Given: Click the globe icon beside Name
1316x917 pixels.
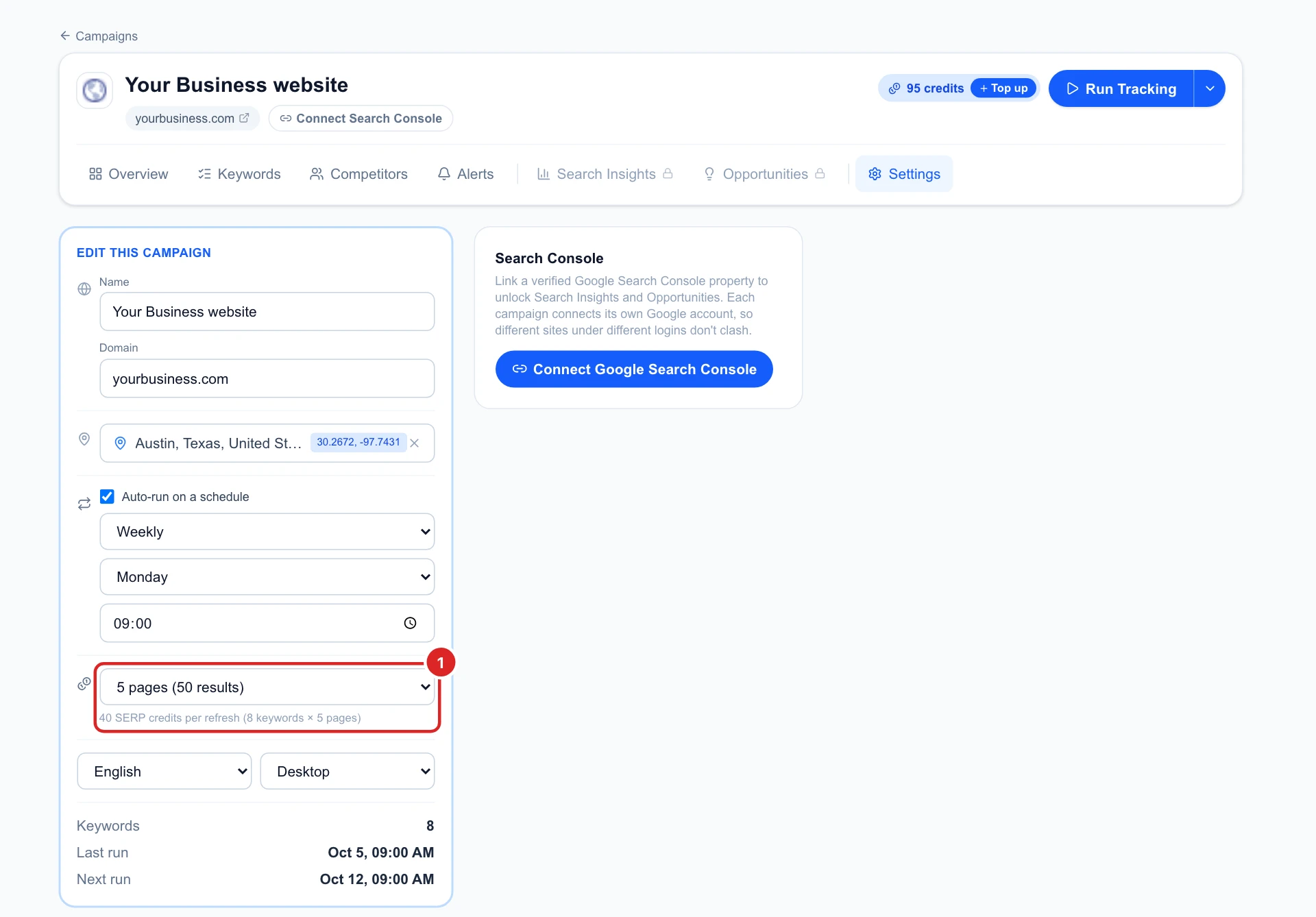Looking at the screenshot, I should tap(84, 289).
